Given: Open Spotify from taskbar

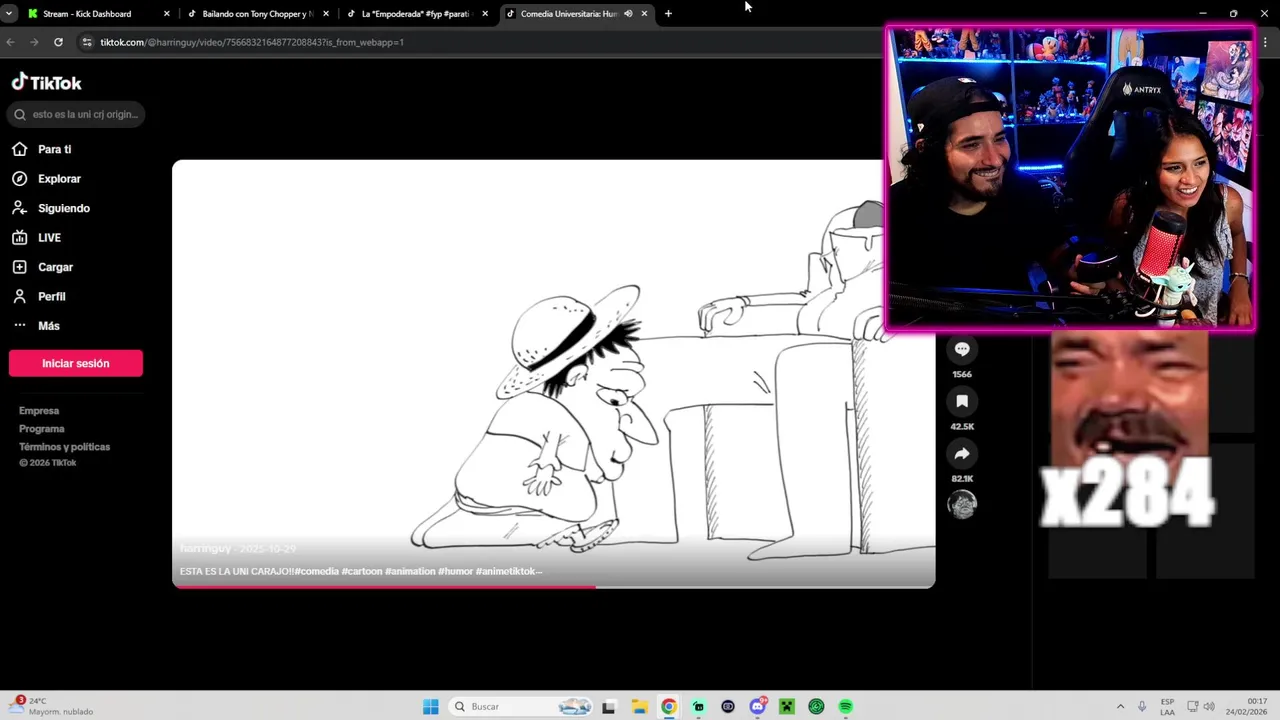Looking at the screenshot, I should pyautogui.click(x=846, y=707).
